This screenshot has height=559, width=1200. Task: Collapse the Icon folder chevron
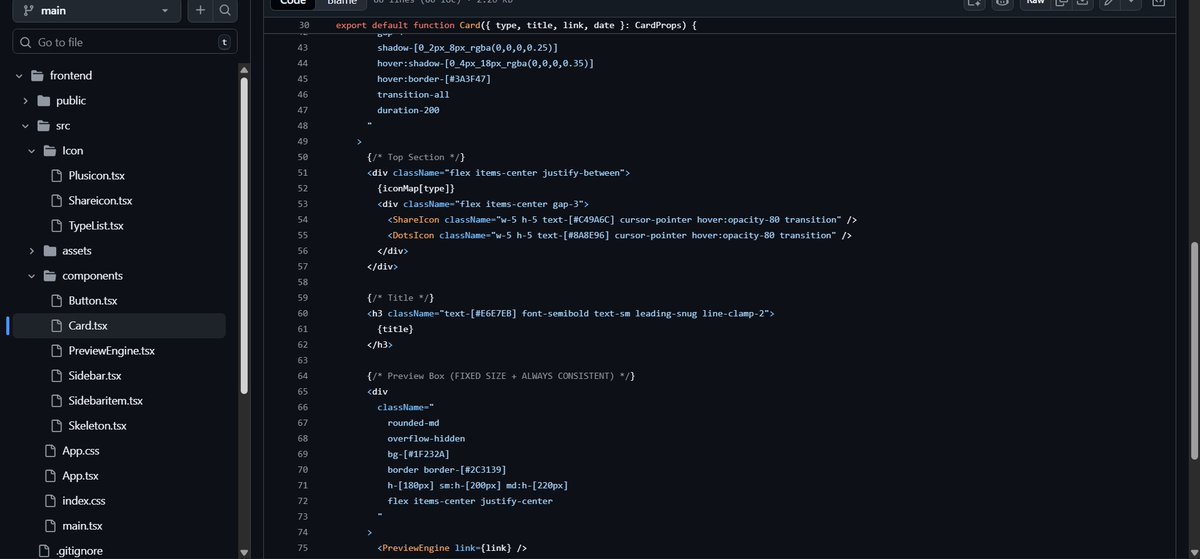click(31, 151)
